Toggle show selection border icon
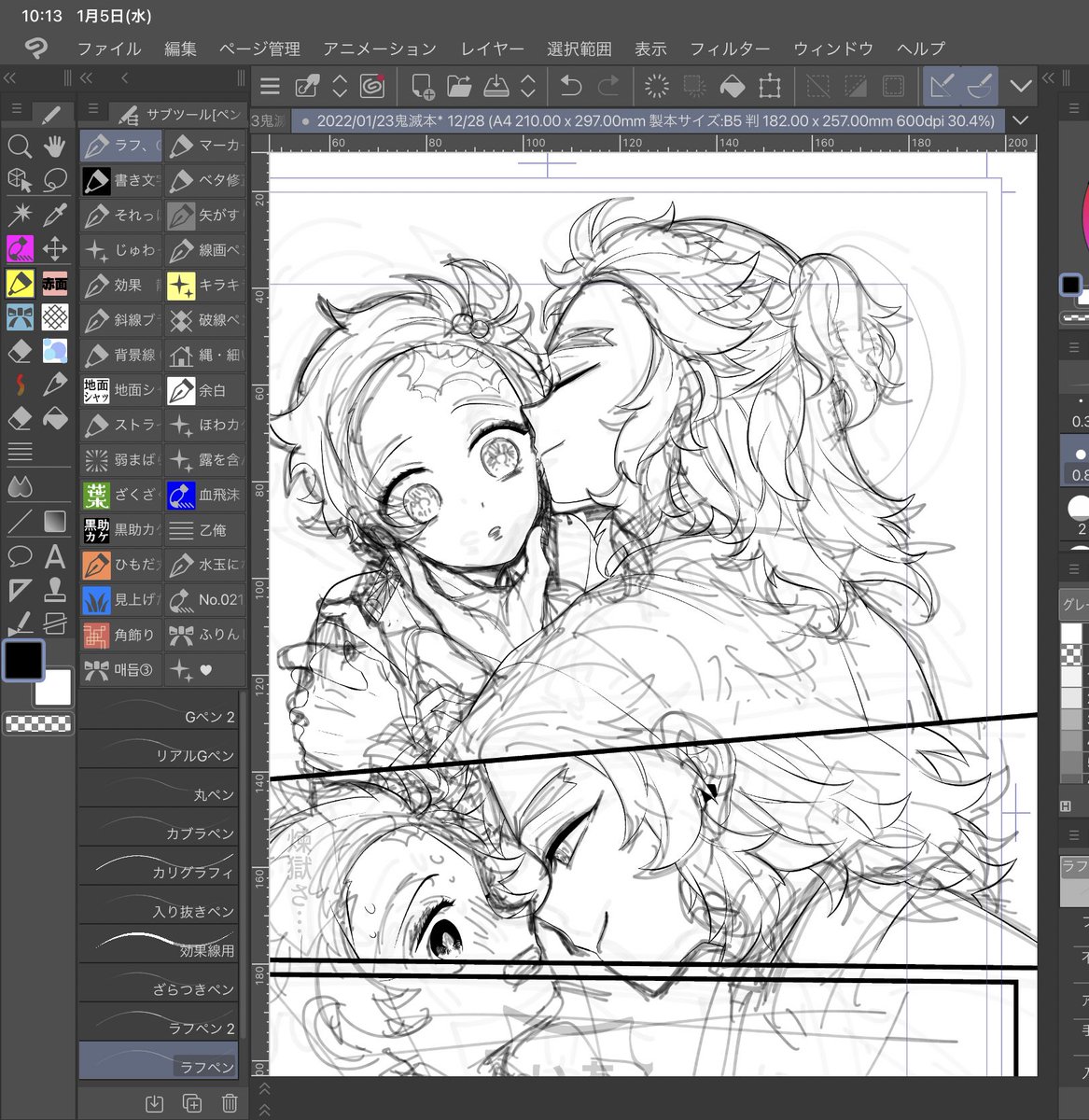 pyautogui.click(x=893, y=87)
